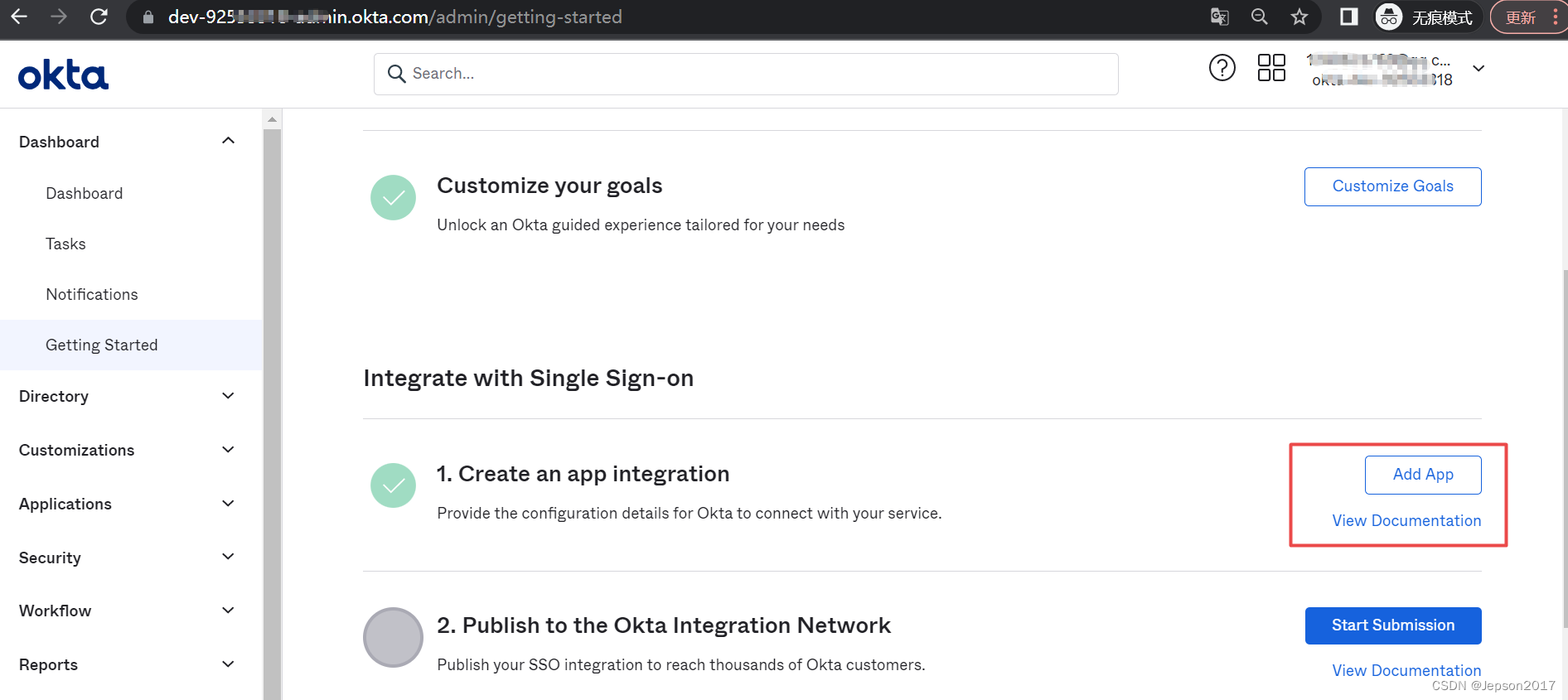Select Tasks in the sidebar
1568x700 pixels.
pos(65,244)
